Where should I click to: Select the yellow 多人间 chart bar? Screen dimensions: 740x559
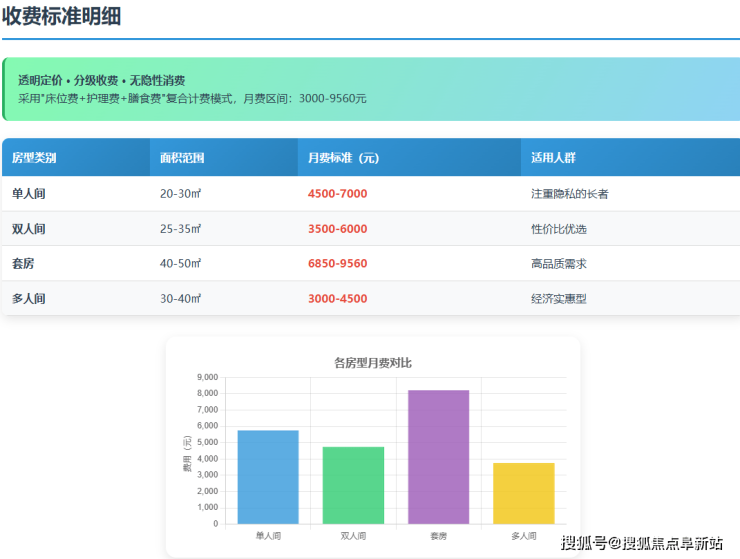click(523, 493)
